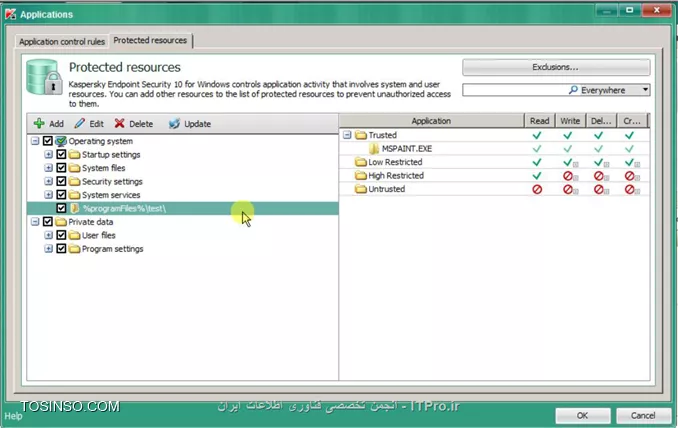Screen dimensions: 678x428
Task: Click the Operating system shield icon
Action: (61, 141)
